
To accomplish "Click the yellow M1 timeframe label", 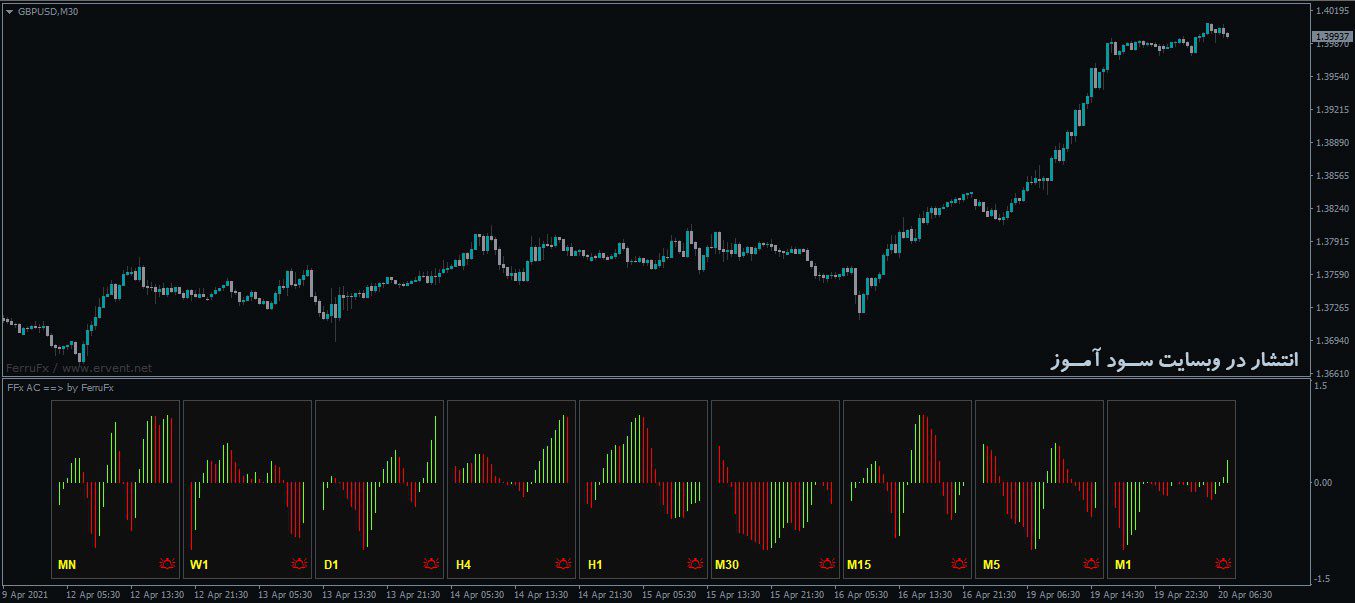I will point(1123,565).
